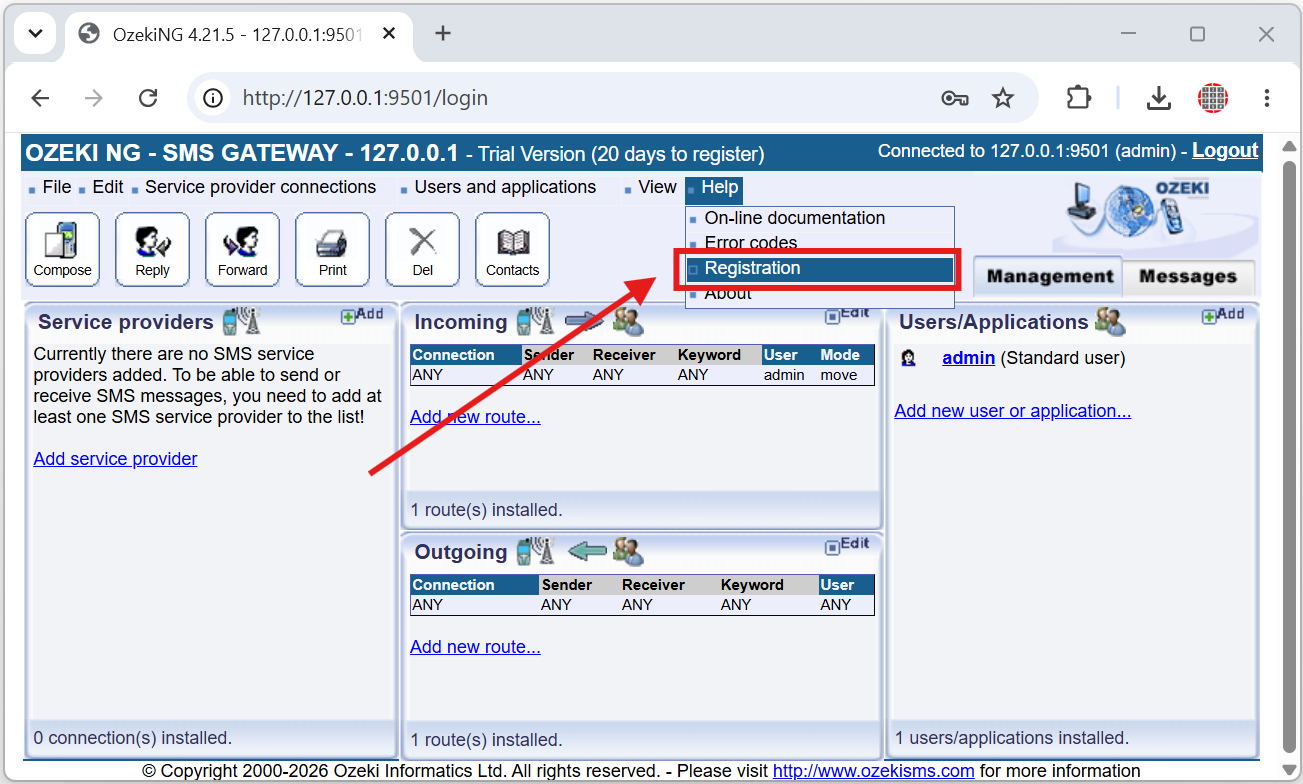Click '0 connection(s) installed.' status text

point(132,738)
